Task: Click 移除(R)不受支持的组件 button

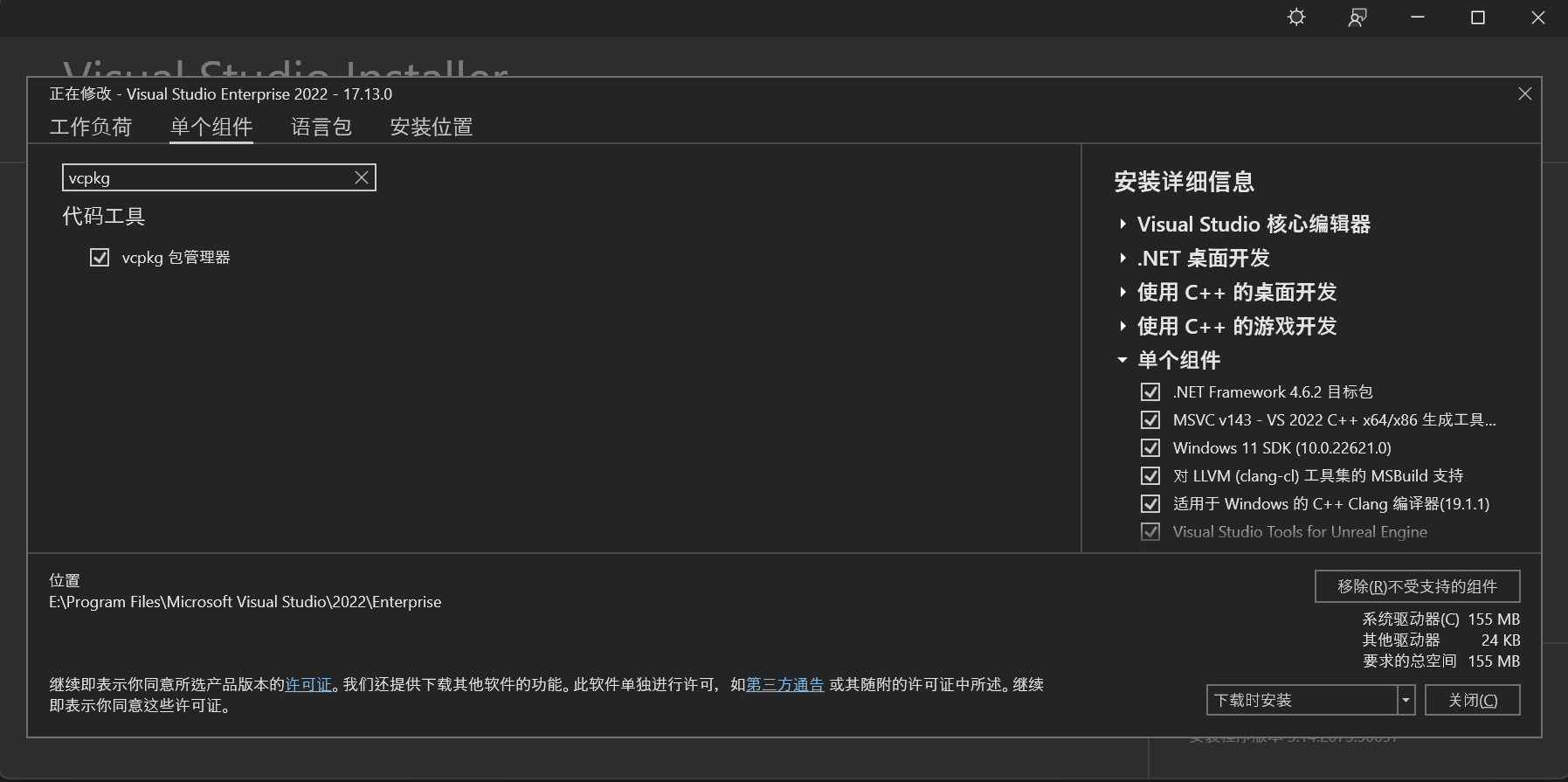Action: [x=1417, y=586]
